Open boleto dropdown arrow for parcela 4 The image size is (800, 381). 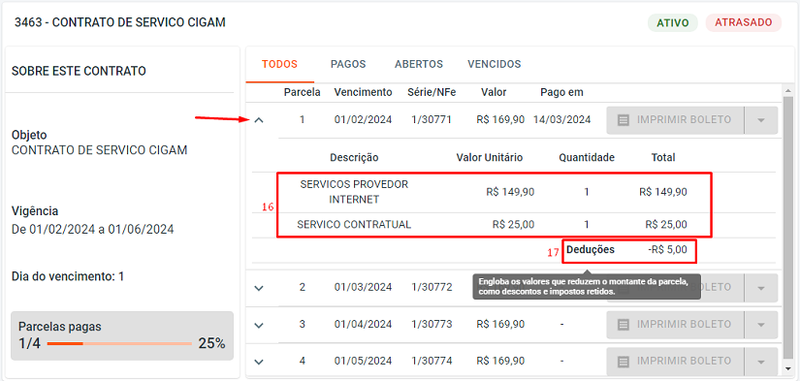click(761, 361)
